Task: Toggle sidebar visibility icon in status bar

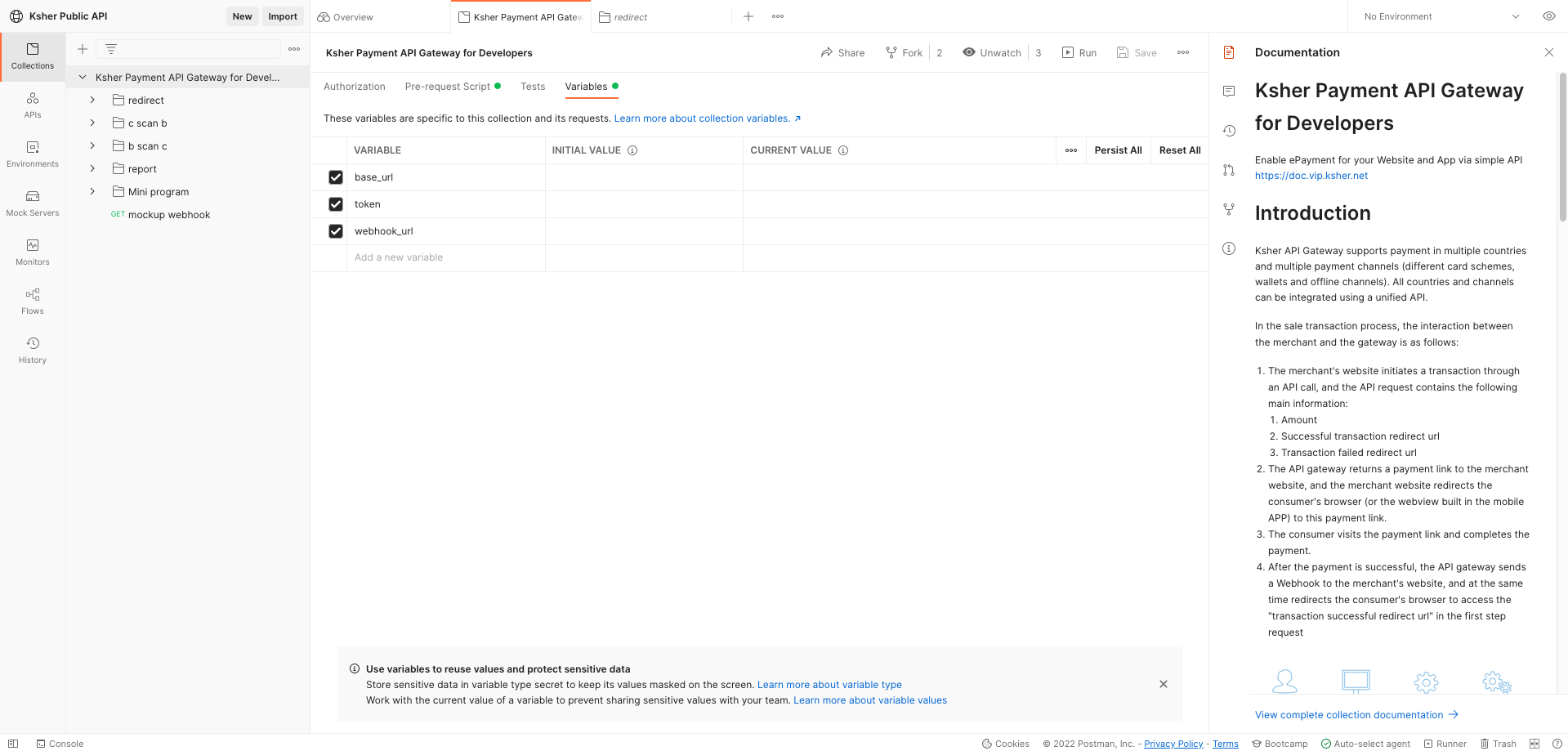Action: click(13, 744)
